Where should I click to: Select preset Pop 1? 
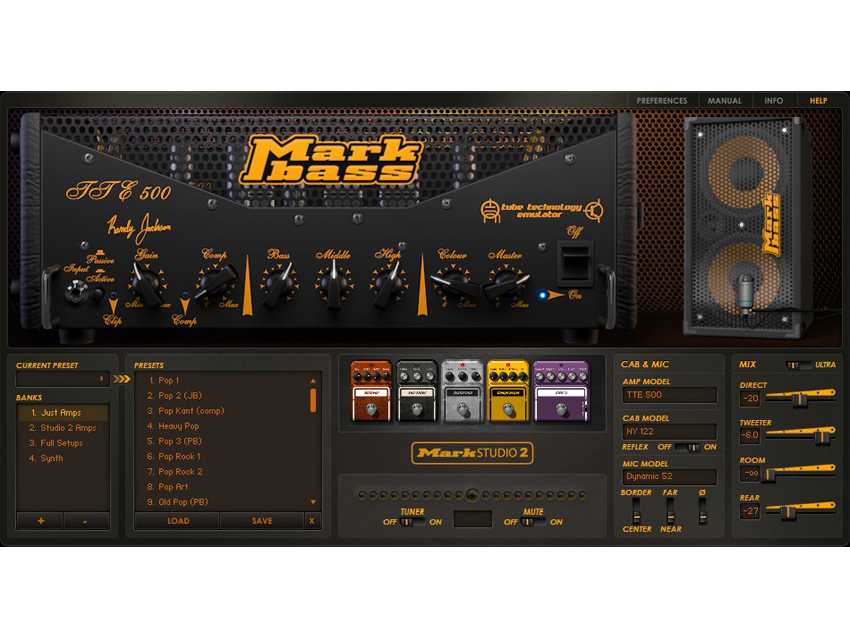(x=222, y=381)
